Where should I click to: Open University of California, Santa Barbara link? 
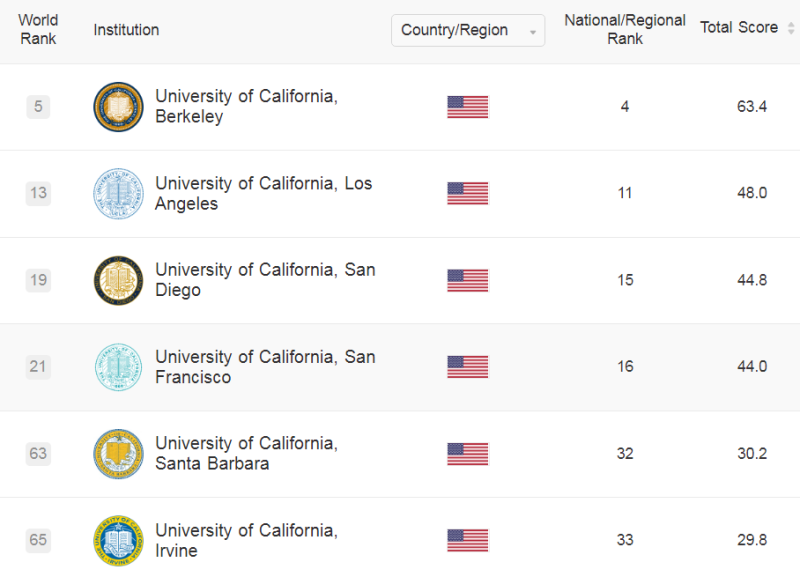(246, 453)
